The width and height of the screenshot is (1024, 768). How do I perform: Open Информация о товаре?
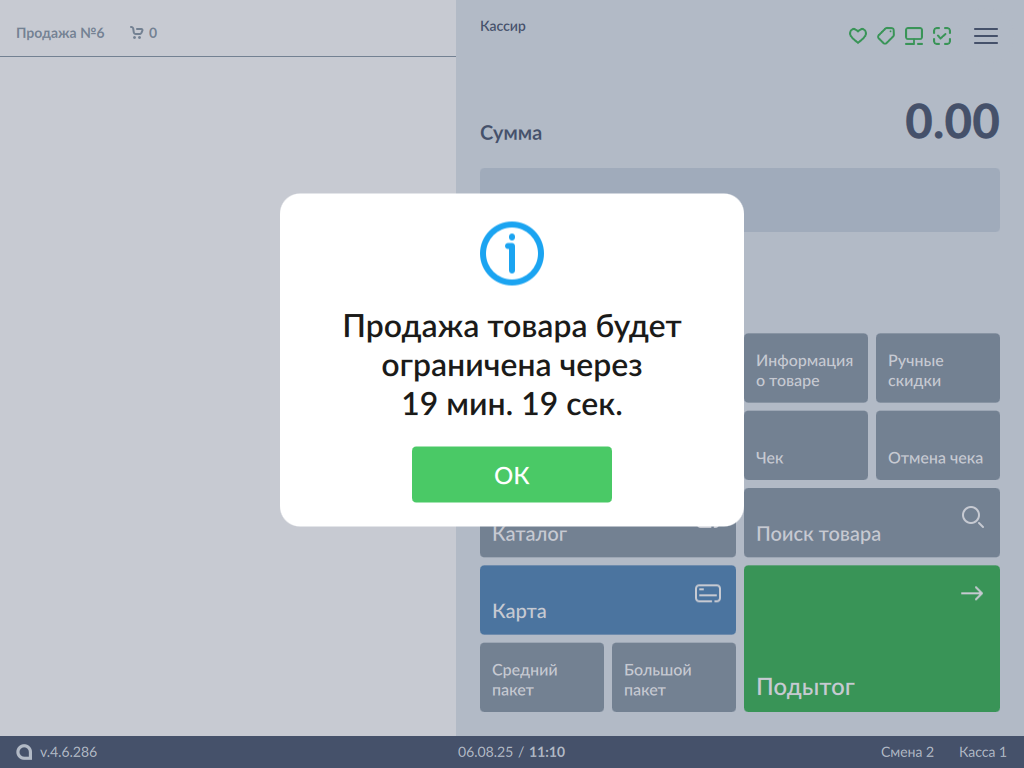(x=806, y=369)
